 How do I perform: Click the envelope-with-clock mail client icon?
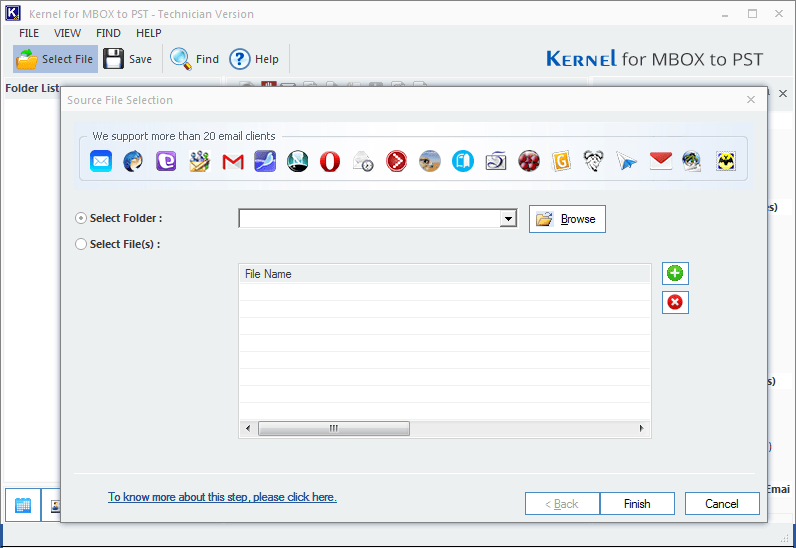click(363, 162)
